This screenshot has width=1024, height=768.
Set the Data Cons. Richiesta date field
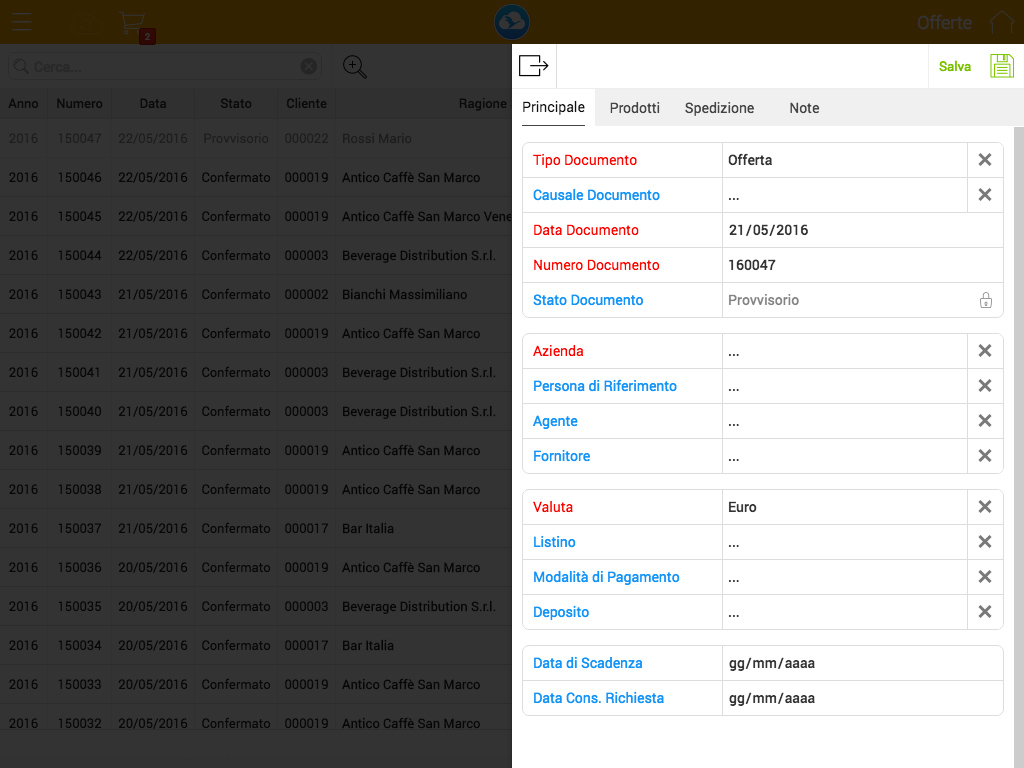(862, 698)
